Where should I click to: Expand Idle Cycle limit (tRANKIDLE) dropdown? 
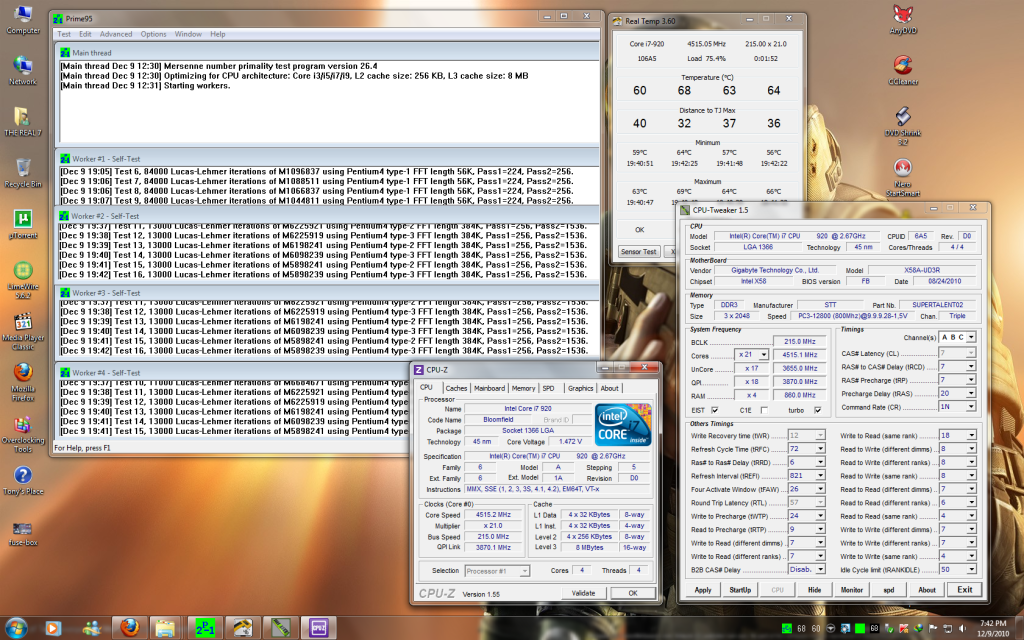click(971, 569)
